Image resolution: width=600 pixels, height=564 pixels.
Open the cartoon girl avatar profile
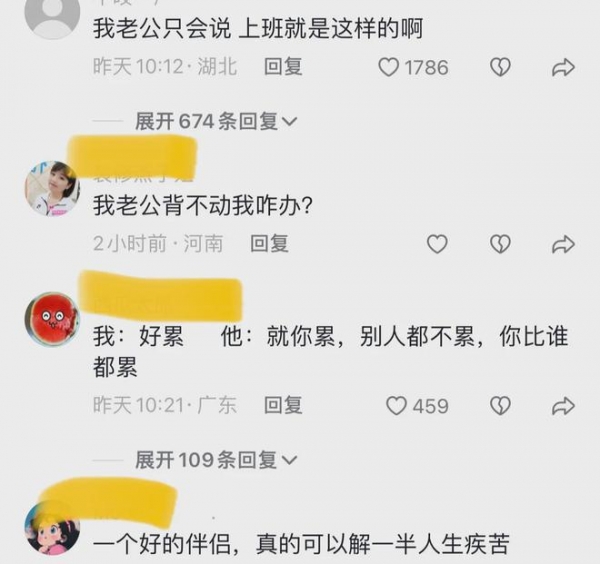tap(52, 528)
